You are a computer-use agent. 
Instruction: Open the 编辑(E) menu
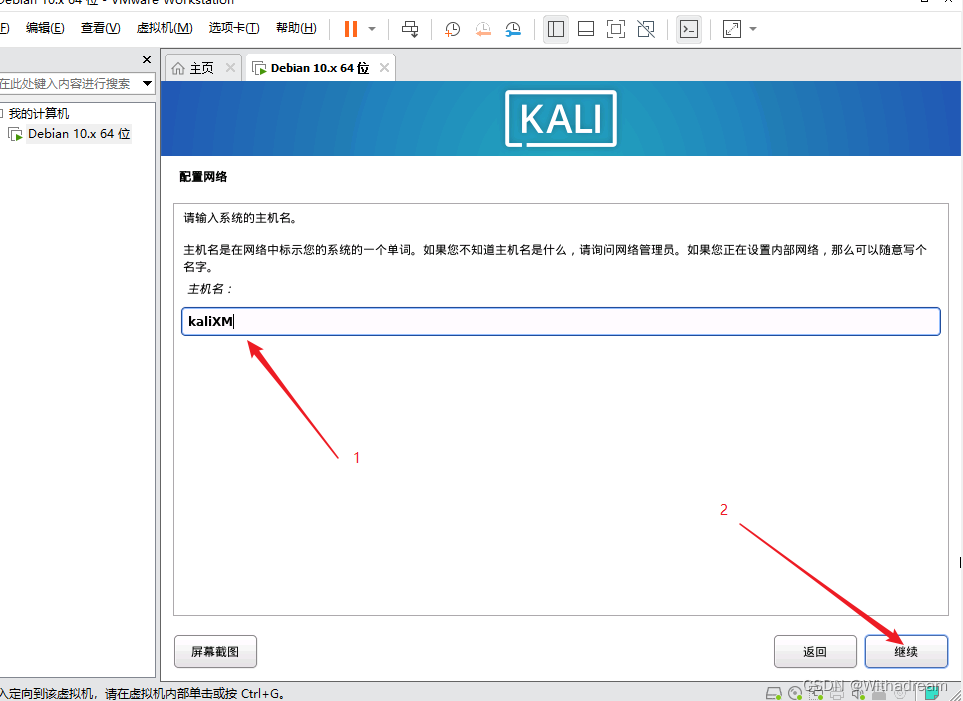(45, 28)
